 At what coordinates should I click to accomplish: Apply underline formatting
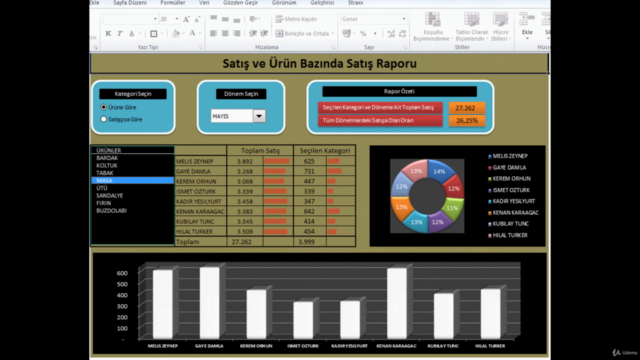point(131,33)
